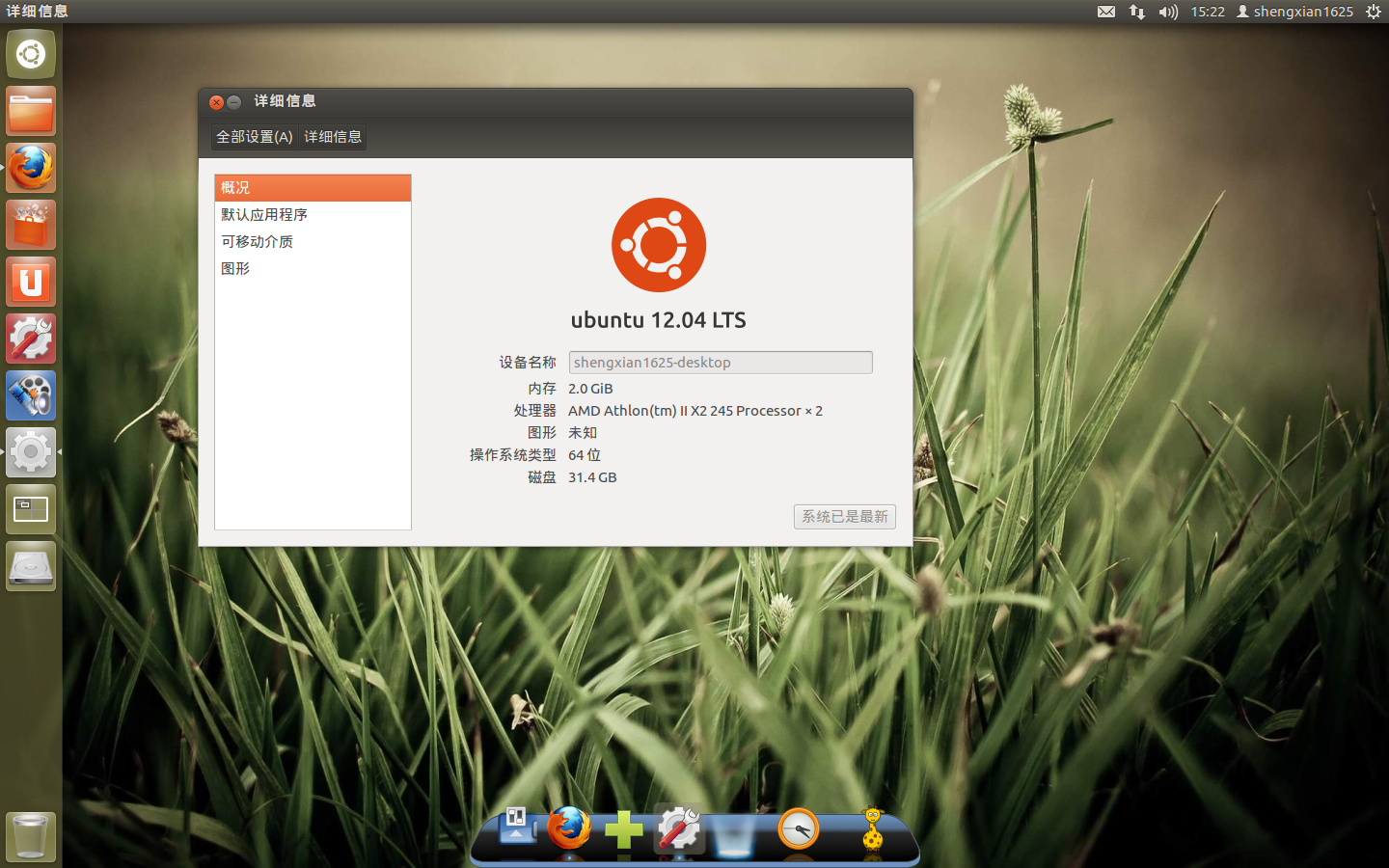This screenshot has height=868, width=1389.
Task: Click the 操作系统类型 label
Action: 513,455
